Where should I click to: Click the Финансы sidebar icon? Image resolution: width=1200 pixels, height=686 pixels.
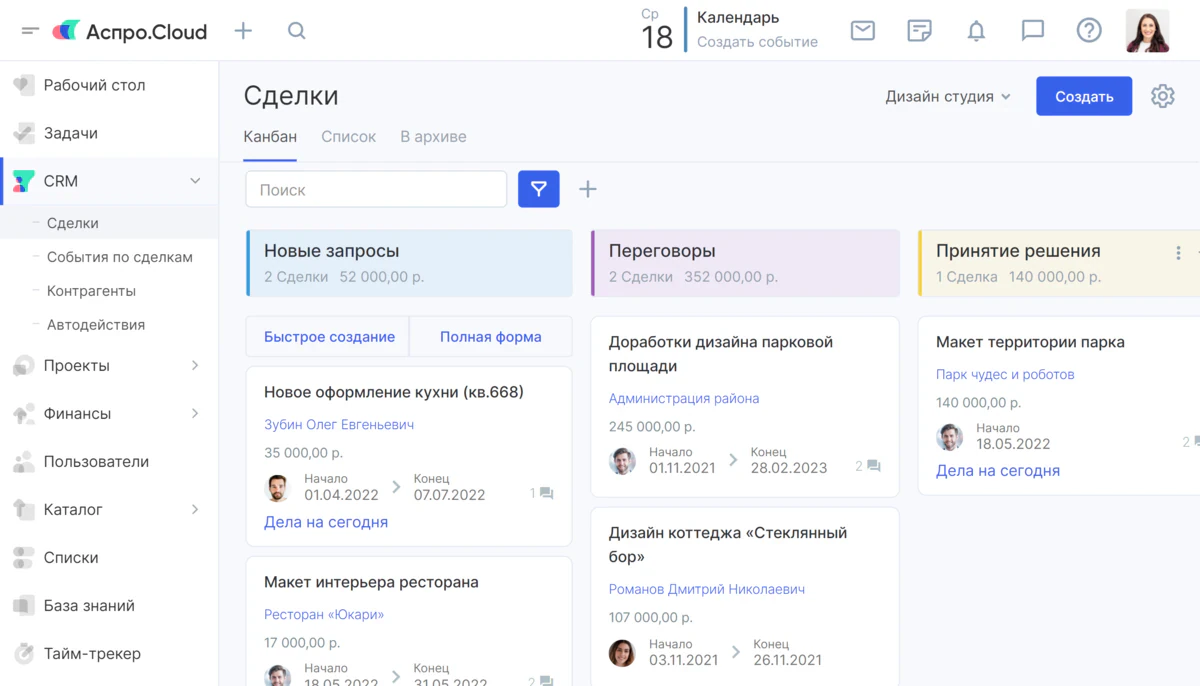point(24,414)
